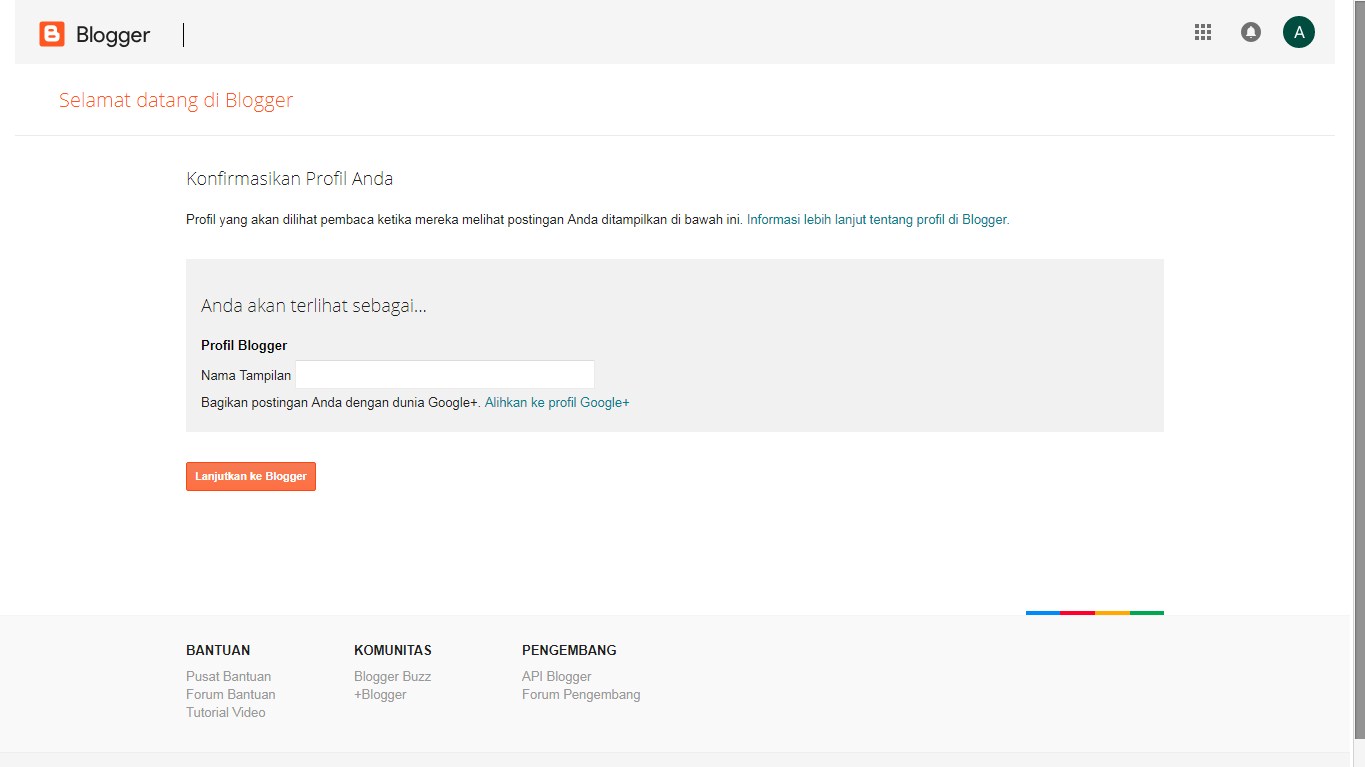Click the multicolored stripe above the footer
Viewport: 1365px width, 767px height.
pos(1094,612)
